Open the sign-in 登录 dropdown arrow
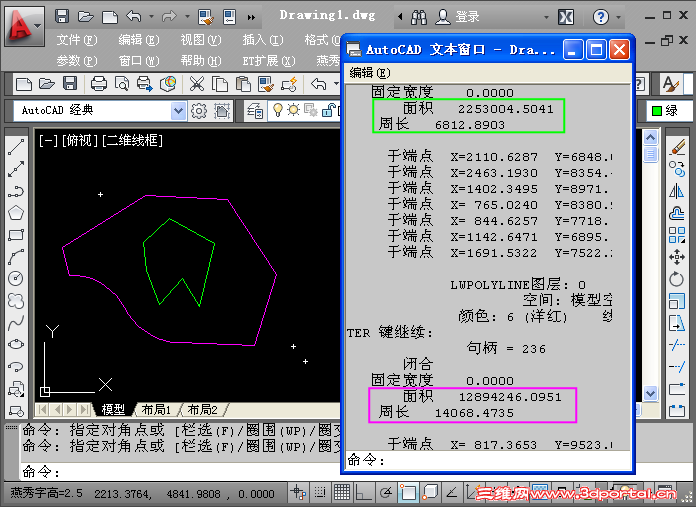The height and width of the screenshot is (507, 696). pos(546,17)
